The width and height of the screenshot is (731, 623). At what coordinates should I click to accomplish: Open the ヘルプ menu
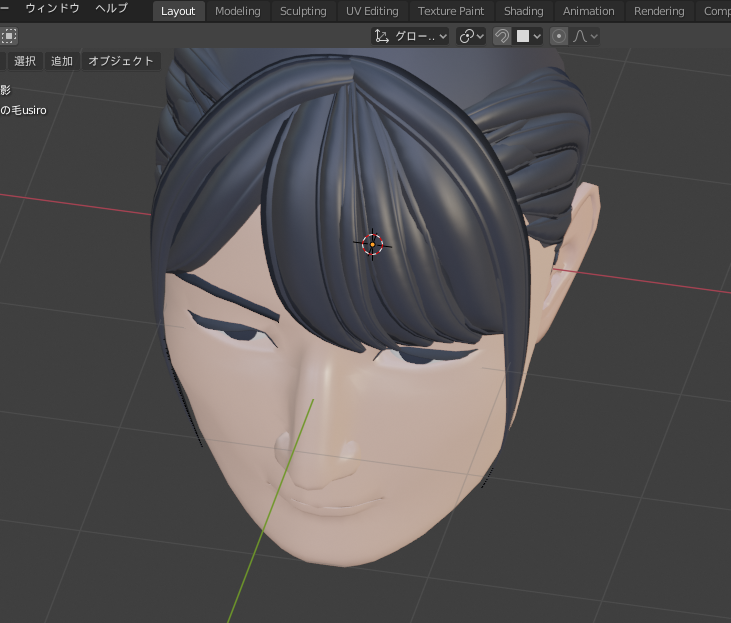pos(111,8)
